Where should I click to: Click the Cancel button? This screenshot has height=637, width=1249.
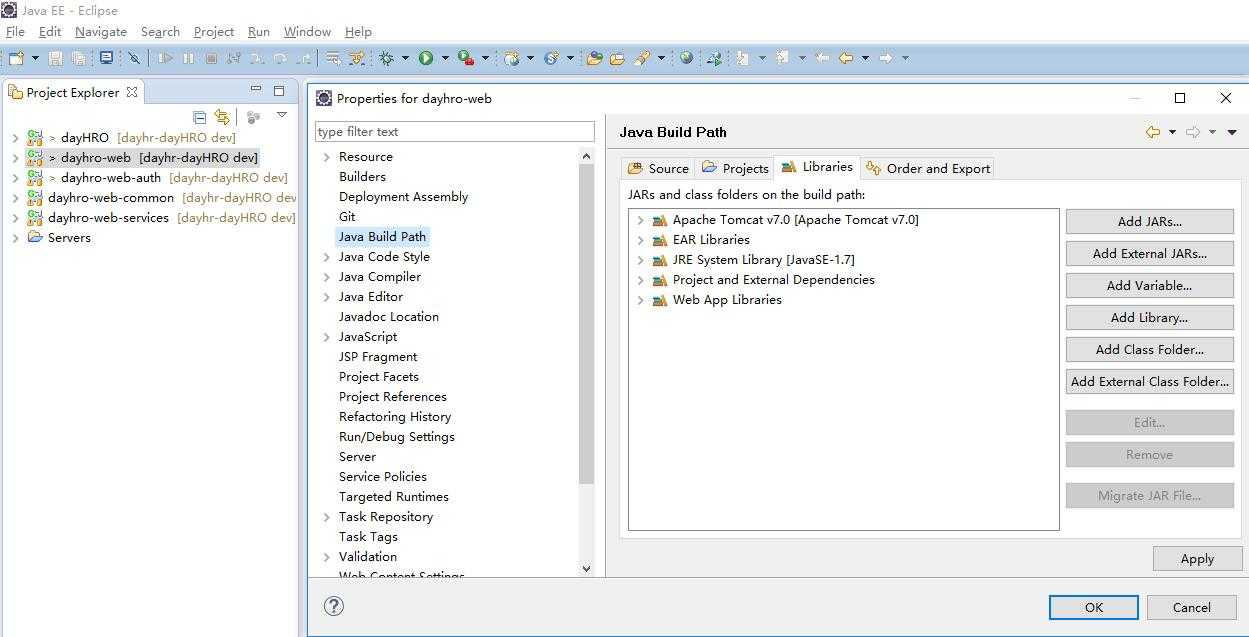pyautogui.click(x=1191, y=607)
